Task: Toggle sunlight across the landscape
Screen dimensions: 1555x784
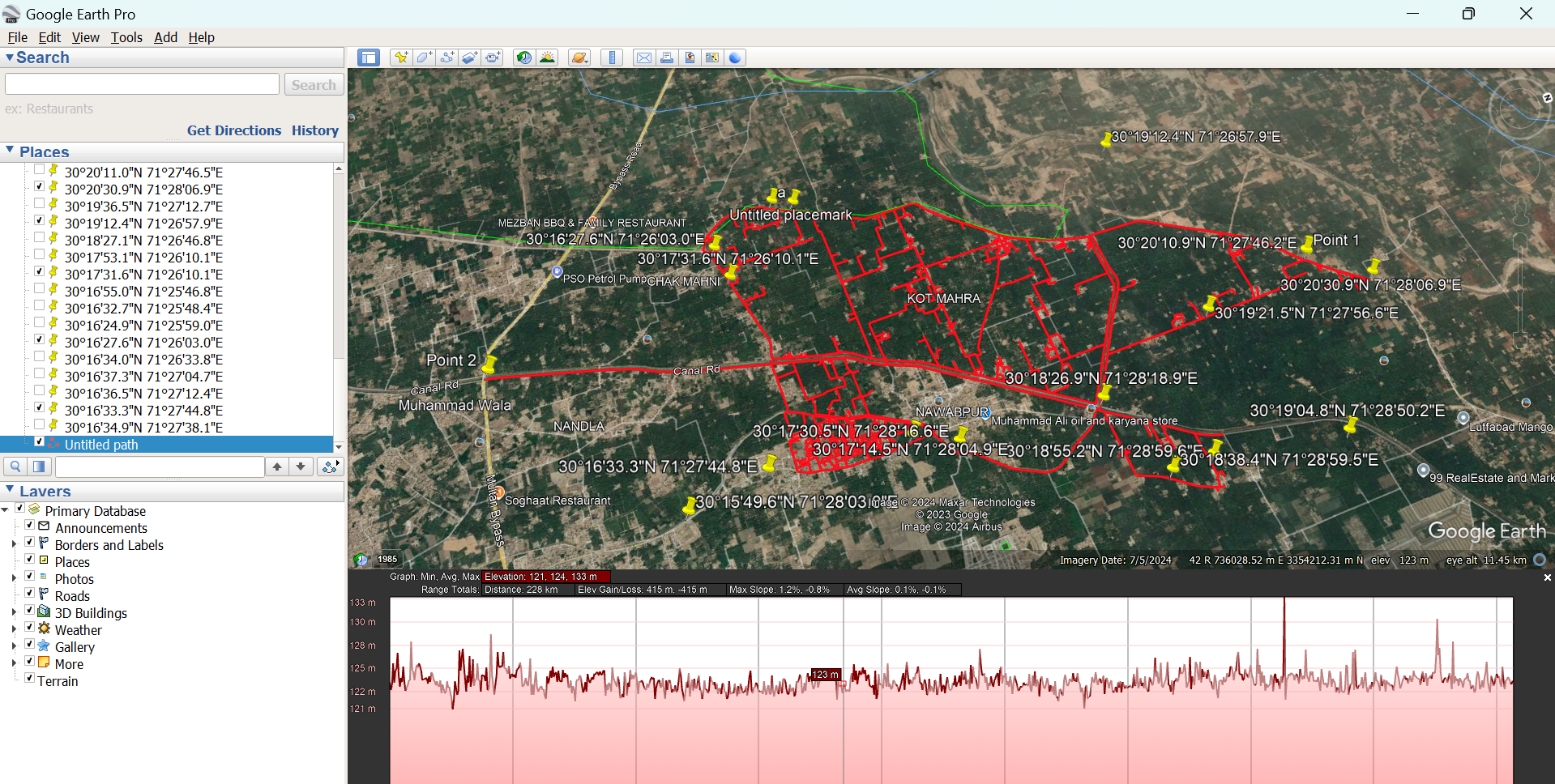Action: 548,58
